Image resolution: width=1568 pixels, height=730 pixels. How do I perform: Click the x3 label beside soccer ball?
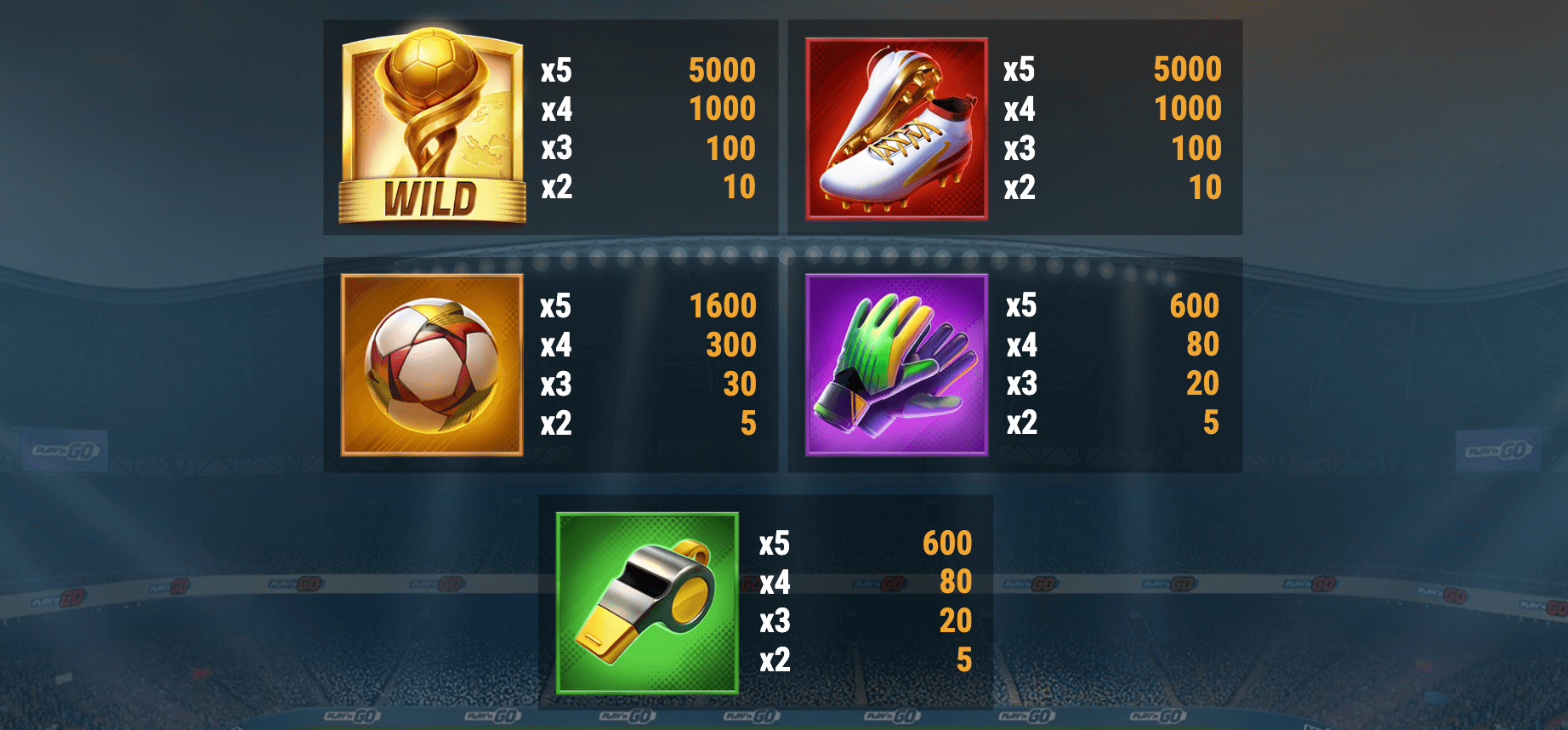[556, 384]
